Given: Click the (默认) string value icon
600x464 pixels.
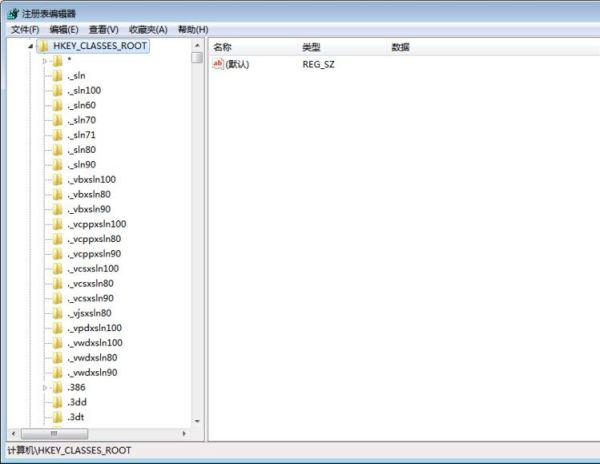Looking at the screenshot, I should (218, 64).
